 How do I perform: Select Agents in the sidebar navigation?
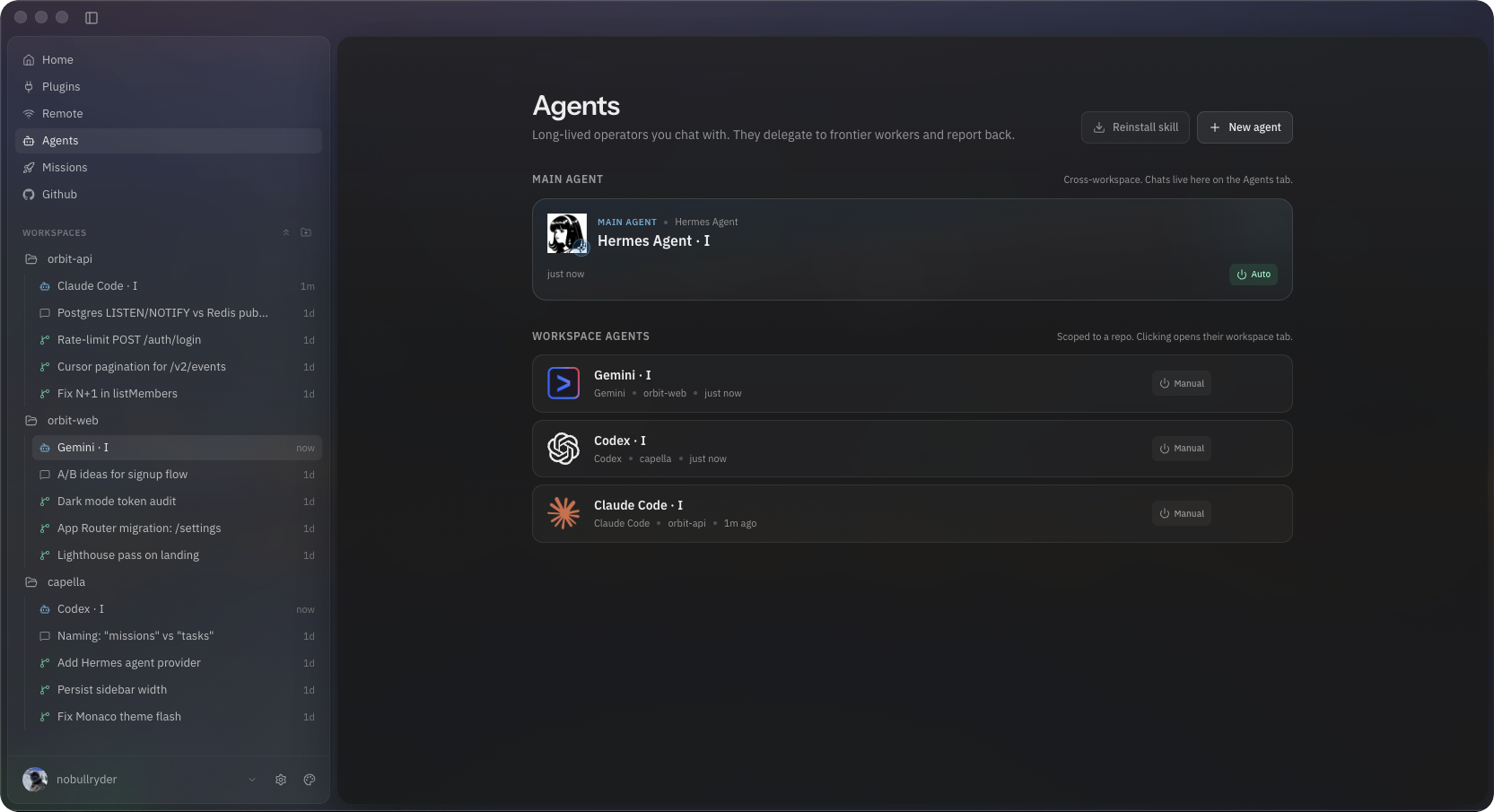pyautogui.click(x=169, y=141)
